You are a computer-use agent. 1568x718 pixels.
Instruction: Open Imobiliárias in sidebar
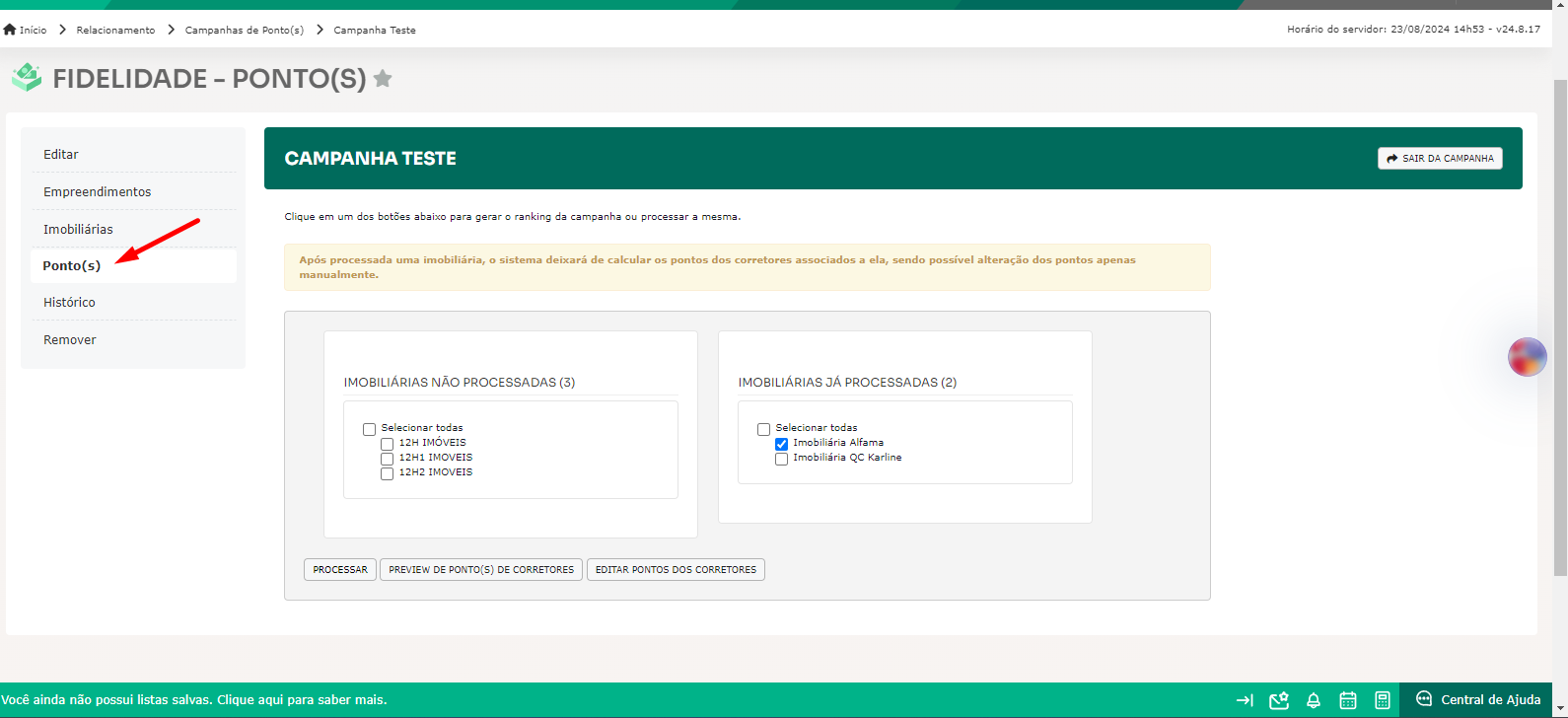pyautogui.click(x=133, y=229)
